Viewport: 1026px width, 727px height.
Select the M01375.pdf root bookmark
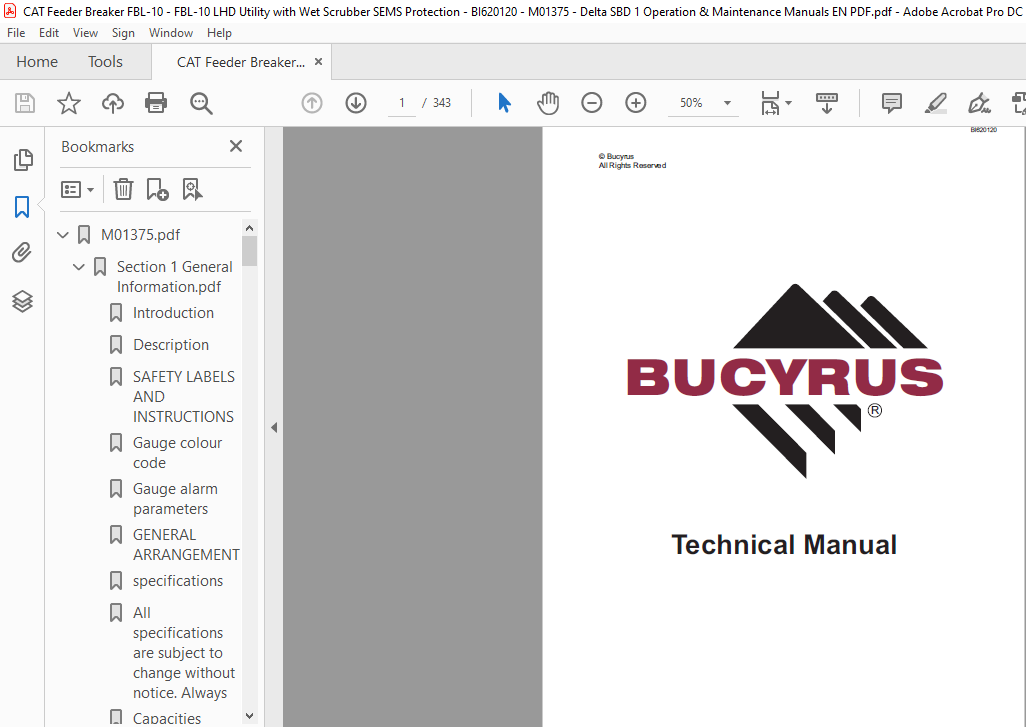(140, 234)
